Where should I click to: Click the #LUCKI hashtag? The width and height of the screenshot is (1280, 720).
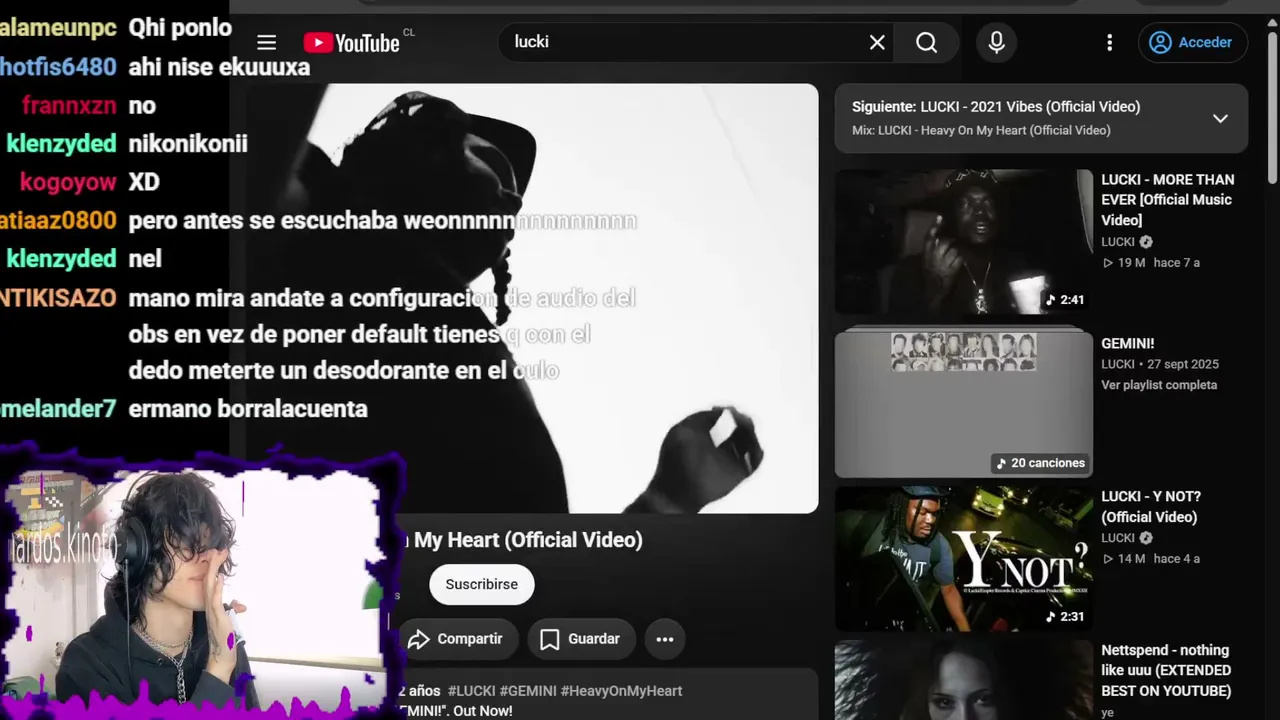[x=472, y=691]
